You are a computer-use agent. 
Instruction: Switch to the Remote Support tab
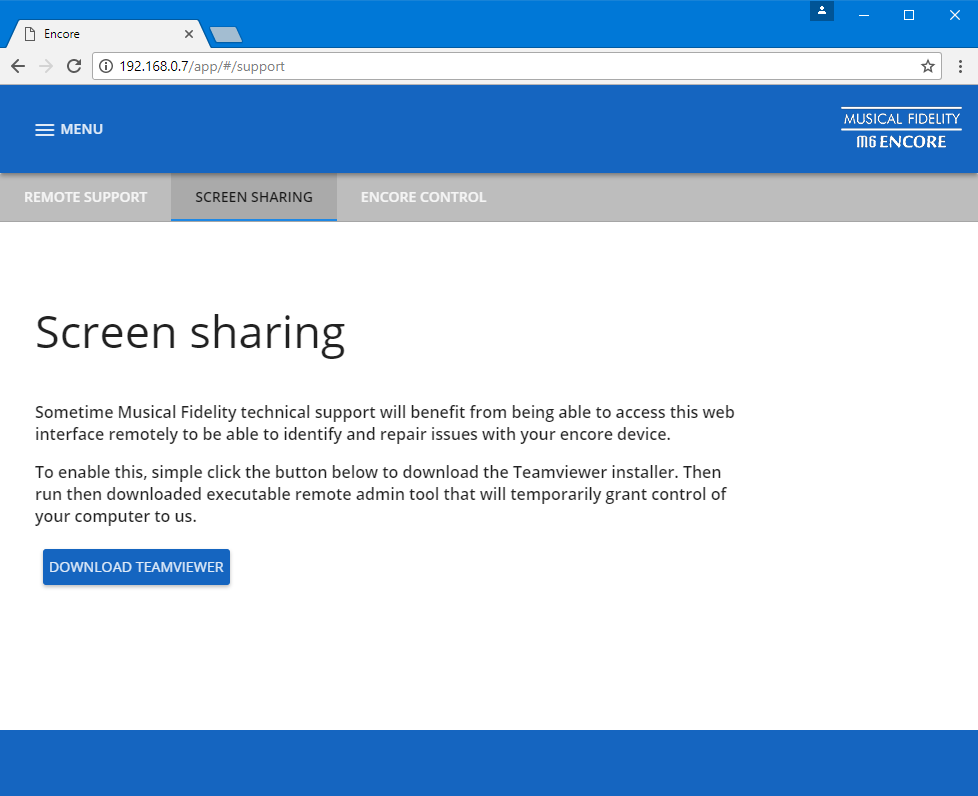click(85, 197)
